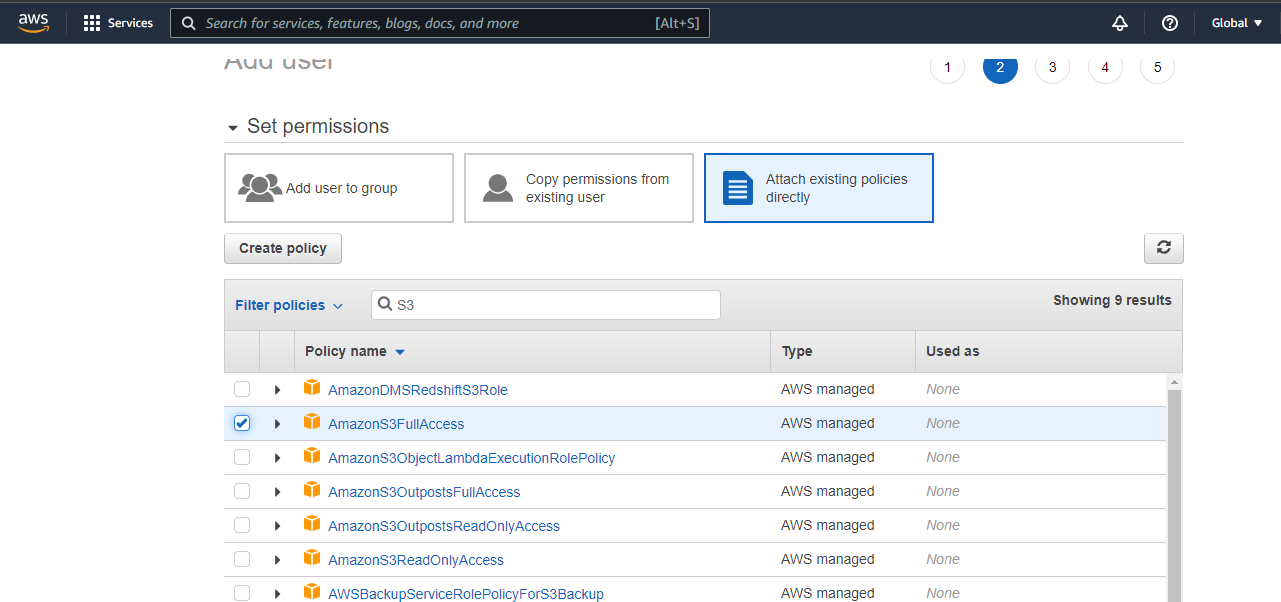Screen dimensions: 1281x602
Task: Check the AmazonS3ObjectLambdaExecutionRolePolicy checkbox
Action: [x=242, y=457]
